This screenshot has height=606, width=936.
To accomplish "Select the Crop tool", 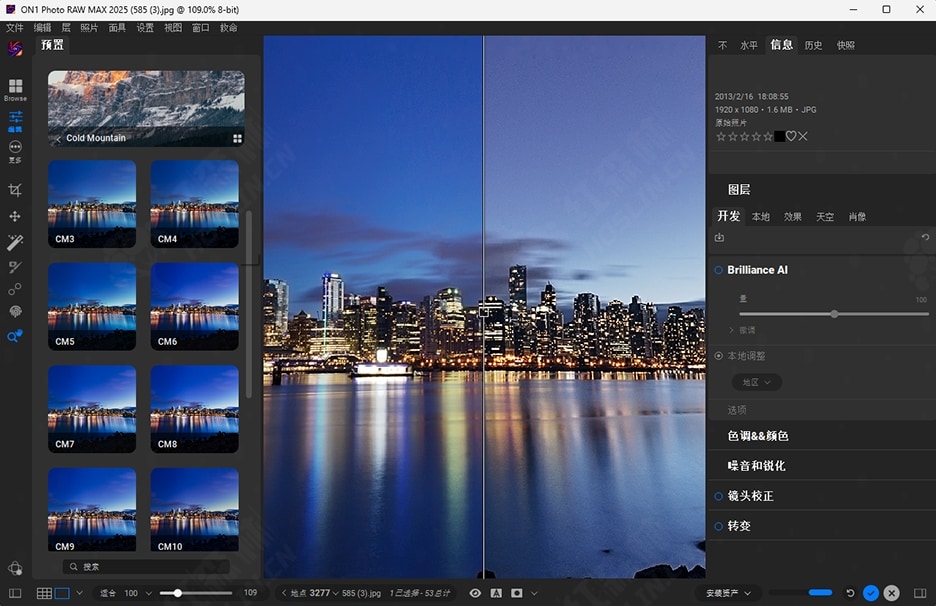I will click(15, 190).
